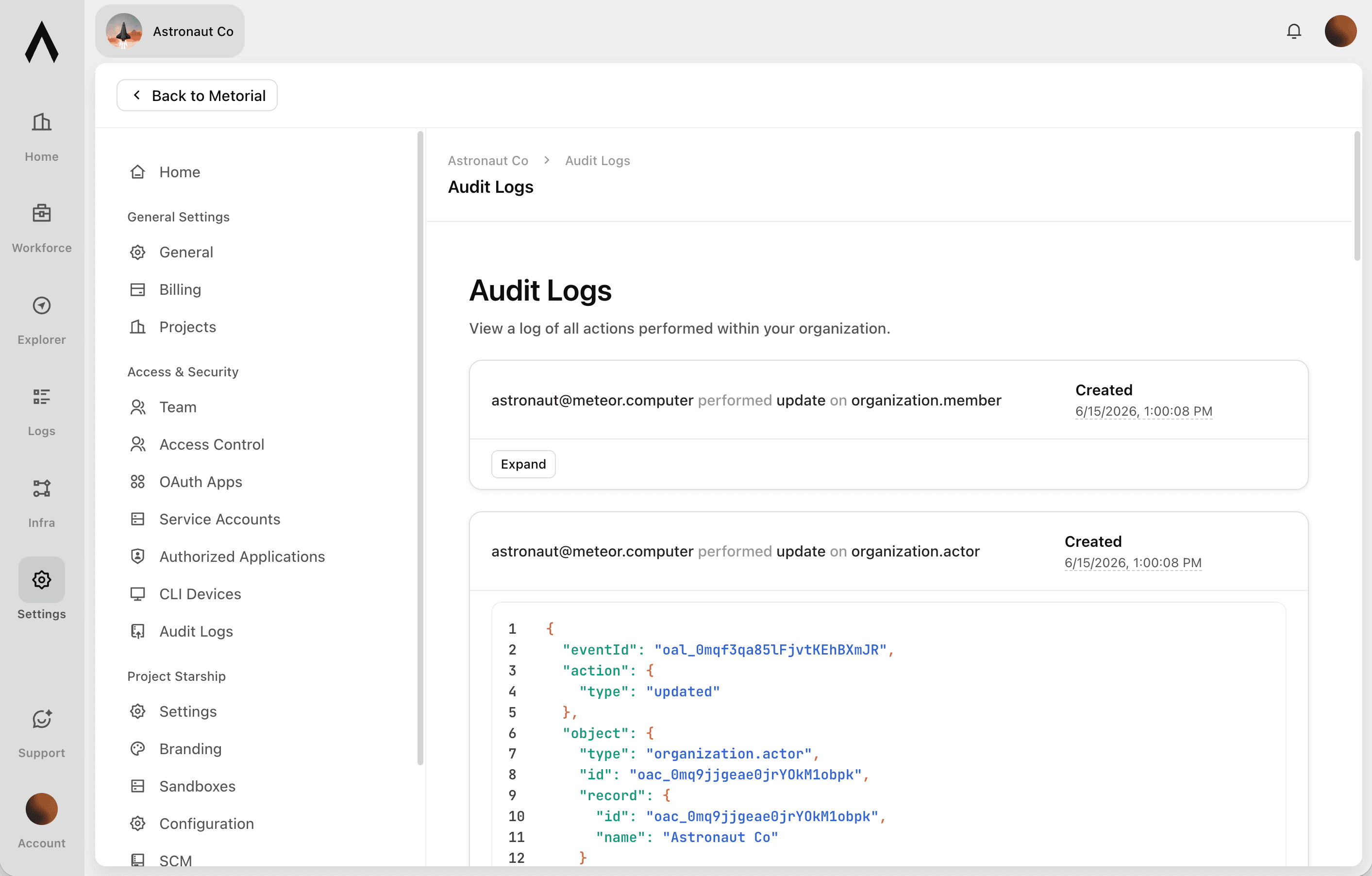
Task: Click the eventId value in the JSON
Action: [770, 650]
